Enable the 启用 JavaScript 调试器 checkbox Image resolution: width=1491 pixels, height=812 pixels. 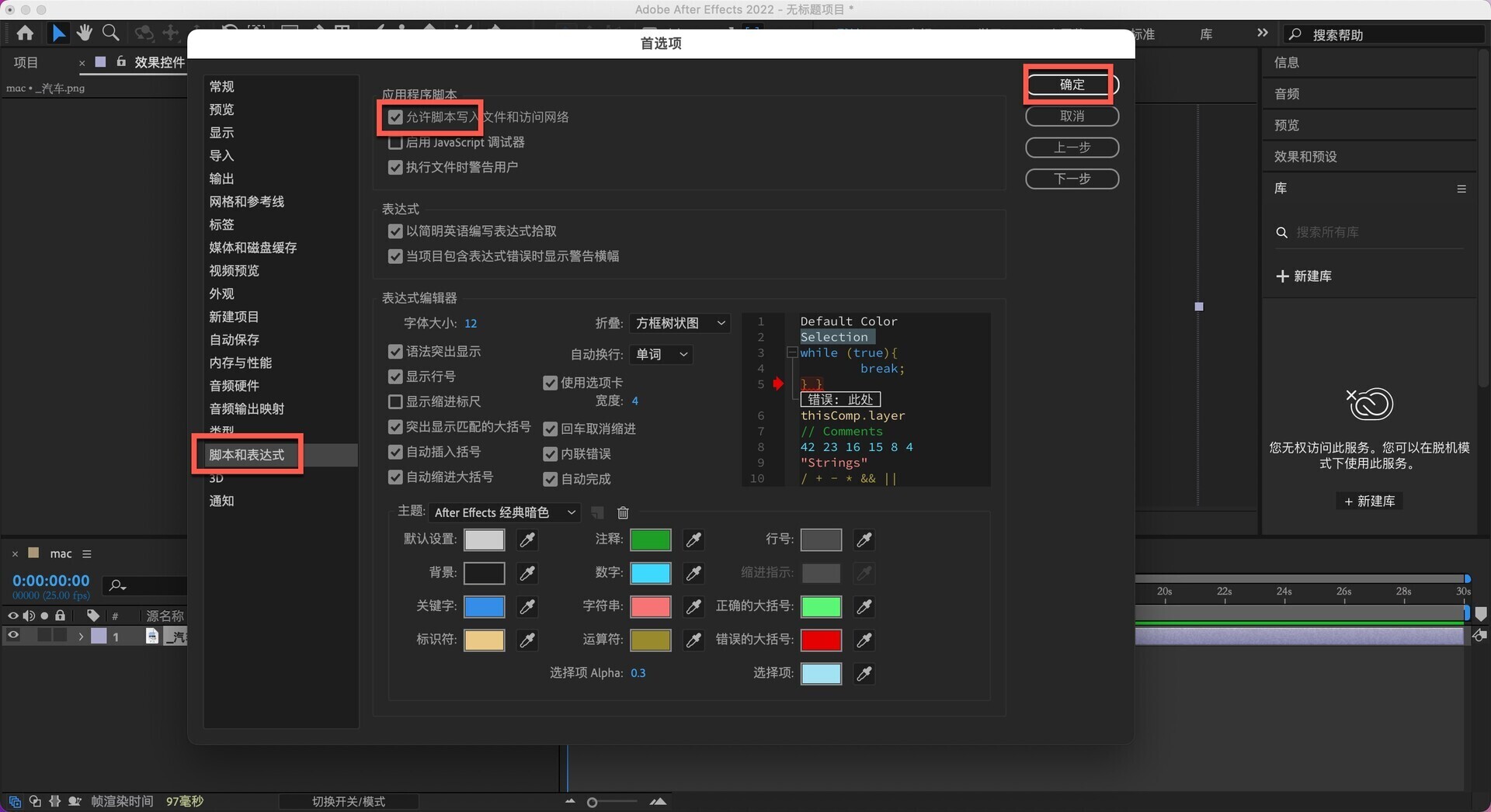(395, 143)
